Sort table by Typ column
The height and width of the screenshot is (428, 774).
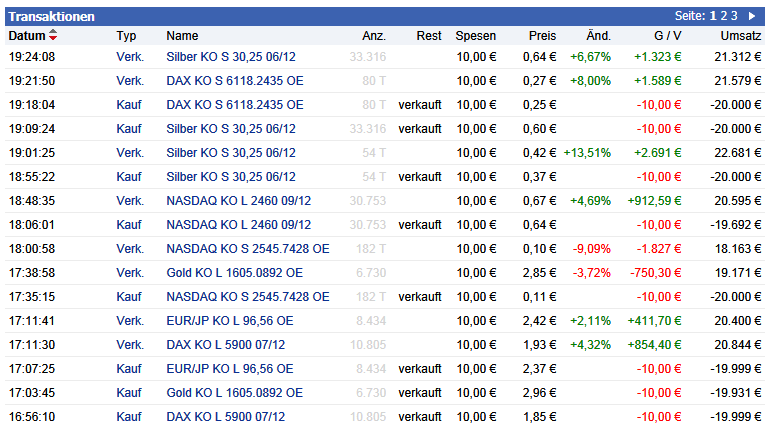pos(126,36)
